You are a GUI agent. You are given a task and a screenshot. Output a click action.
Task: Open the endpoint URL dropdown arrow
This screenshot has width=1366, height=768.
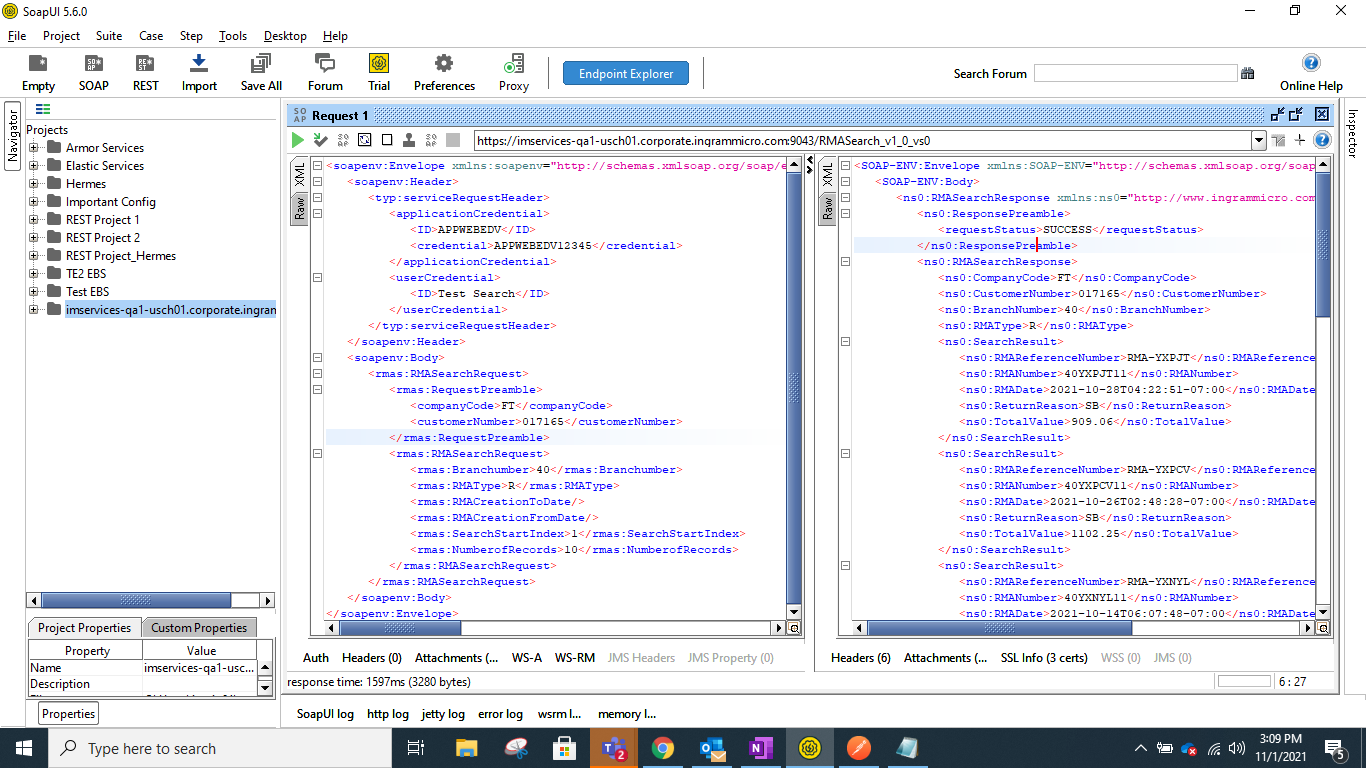click(x=1258, y=141)
